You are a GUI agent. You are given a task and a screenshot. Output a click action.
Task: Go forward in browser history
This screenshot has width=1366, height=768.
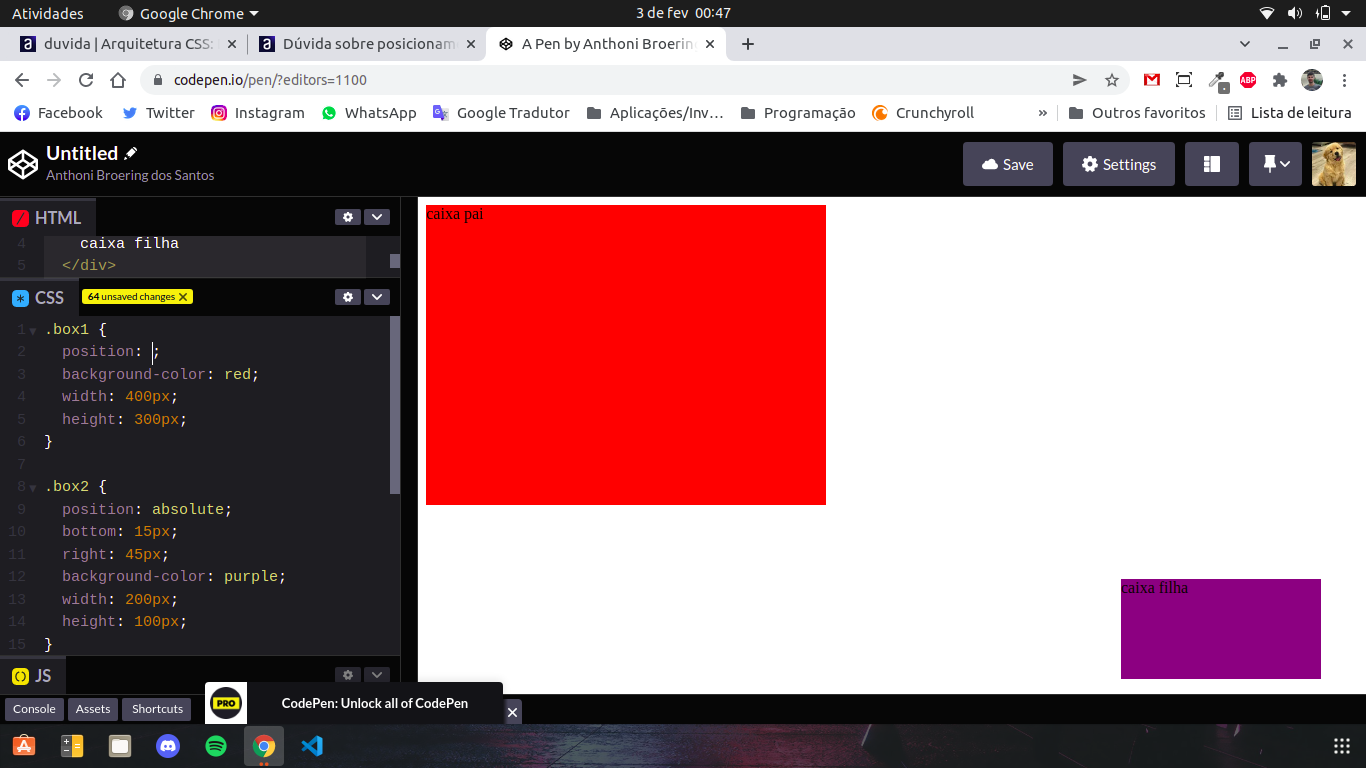click(x=54, y=80)
